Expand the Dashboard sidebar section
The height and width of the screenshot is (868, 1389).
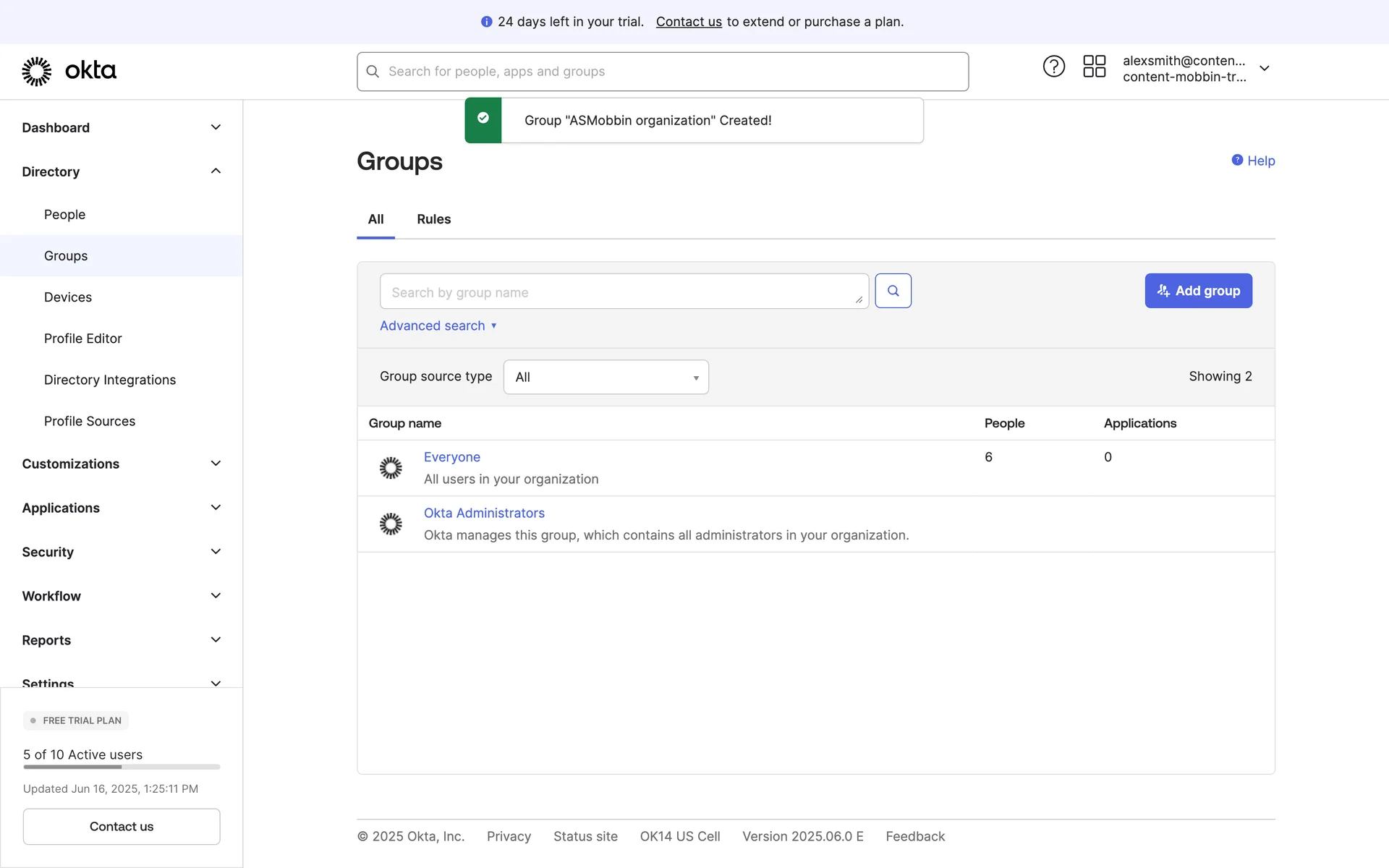[x=215, y=127]
